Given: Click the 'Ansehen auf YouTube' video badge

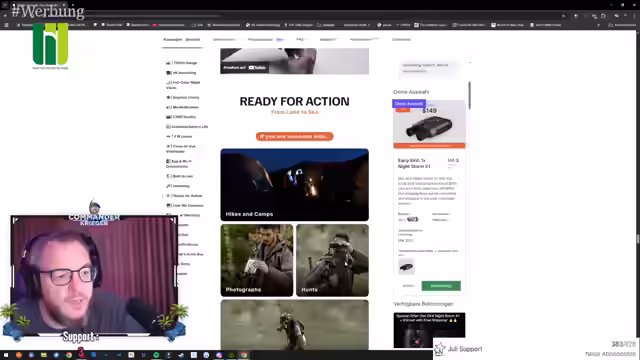Looking at the screenshot, I should click(245, 67).
